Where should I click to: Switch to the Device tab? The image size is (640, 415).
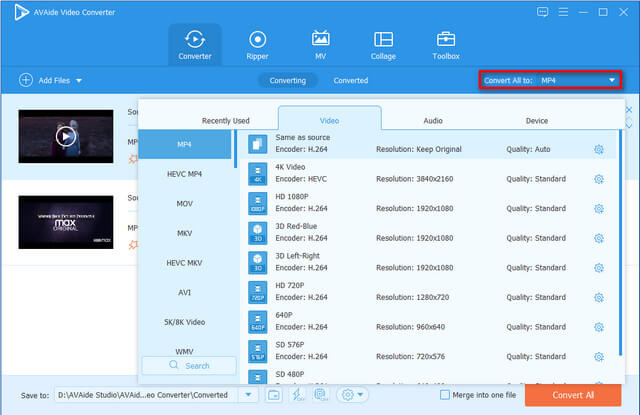coord(537,121)
